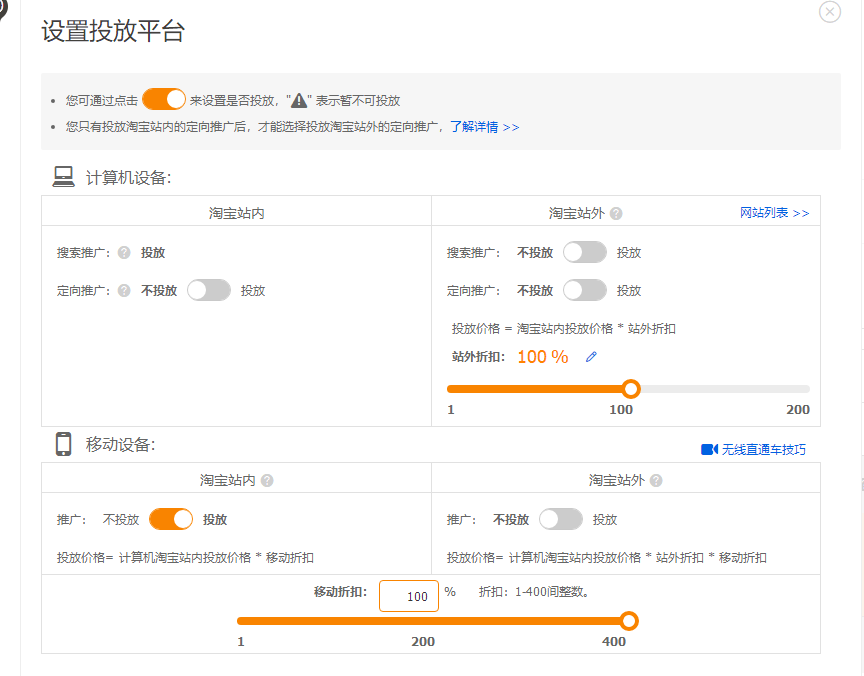Image resolution: width=864 pixels, height=676 pixels.
Task: Click the mobile device icon beside 移动设备
Action: 63,444
